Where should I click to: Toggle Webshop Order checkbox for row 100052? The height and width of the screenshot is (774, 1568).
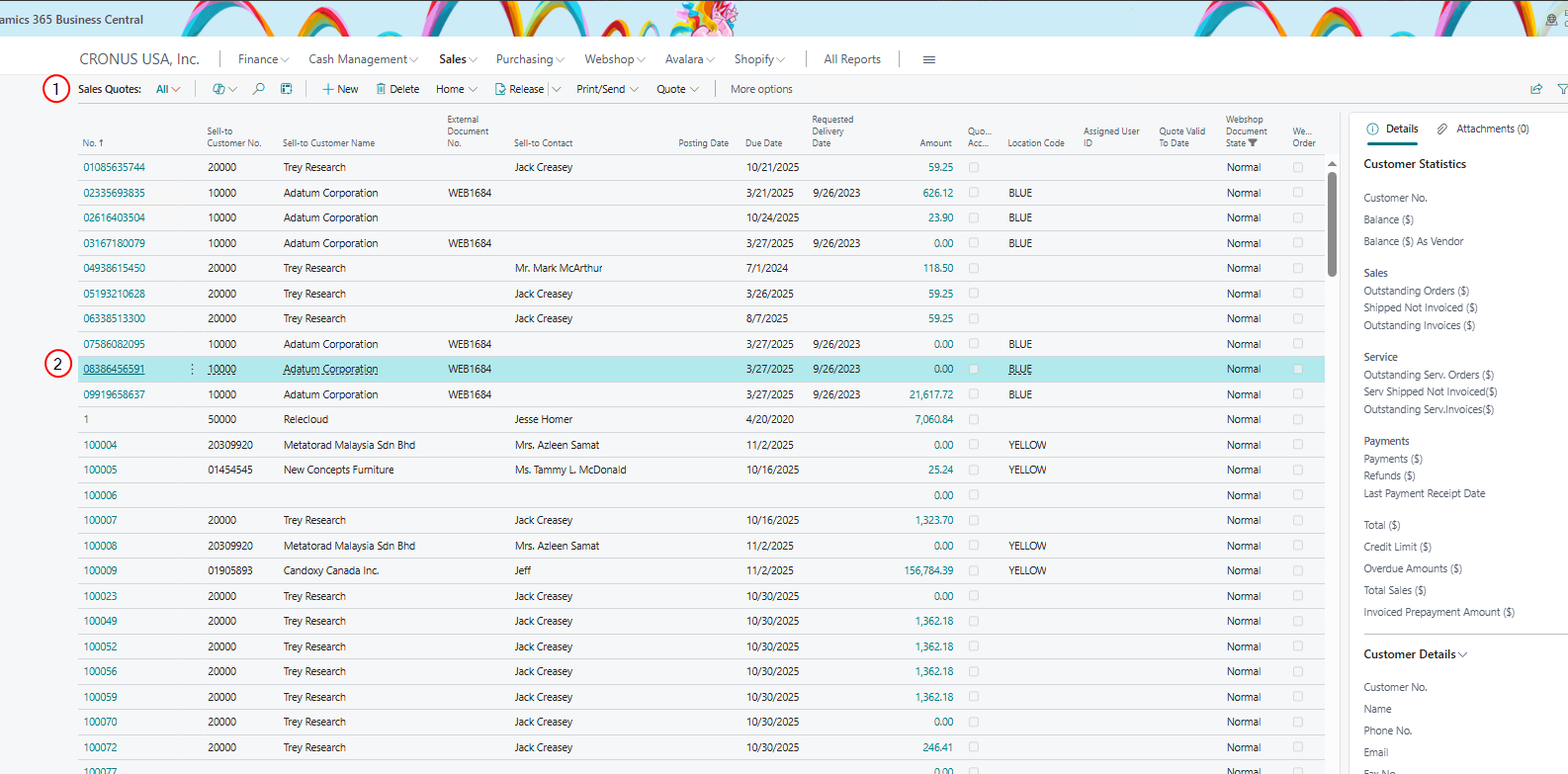[x=1298, y=646]
